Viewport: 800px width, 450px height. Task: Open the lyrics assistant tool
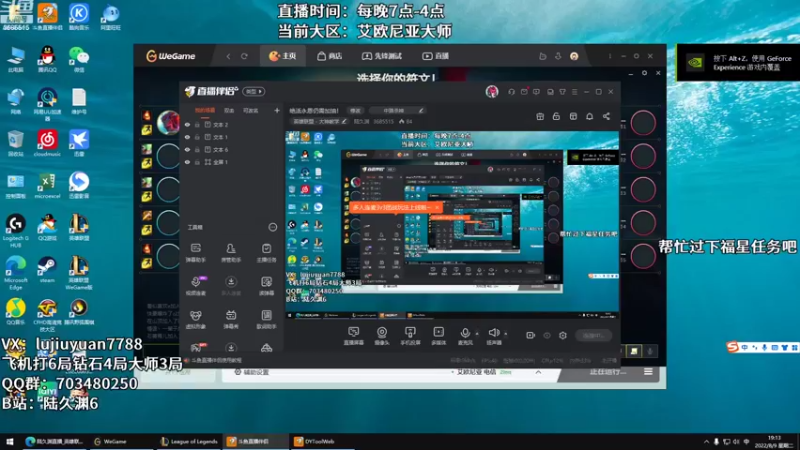(x=266, y=319)
